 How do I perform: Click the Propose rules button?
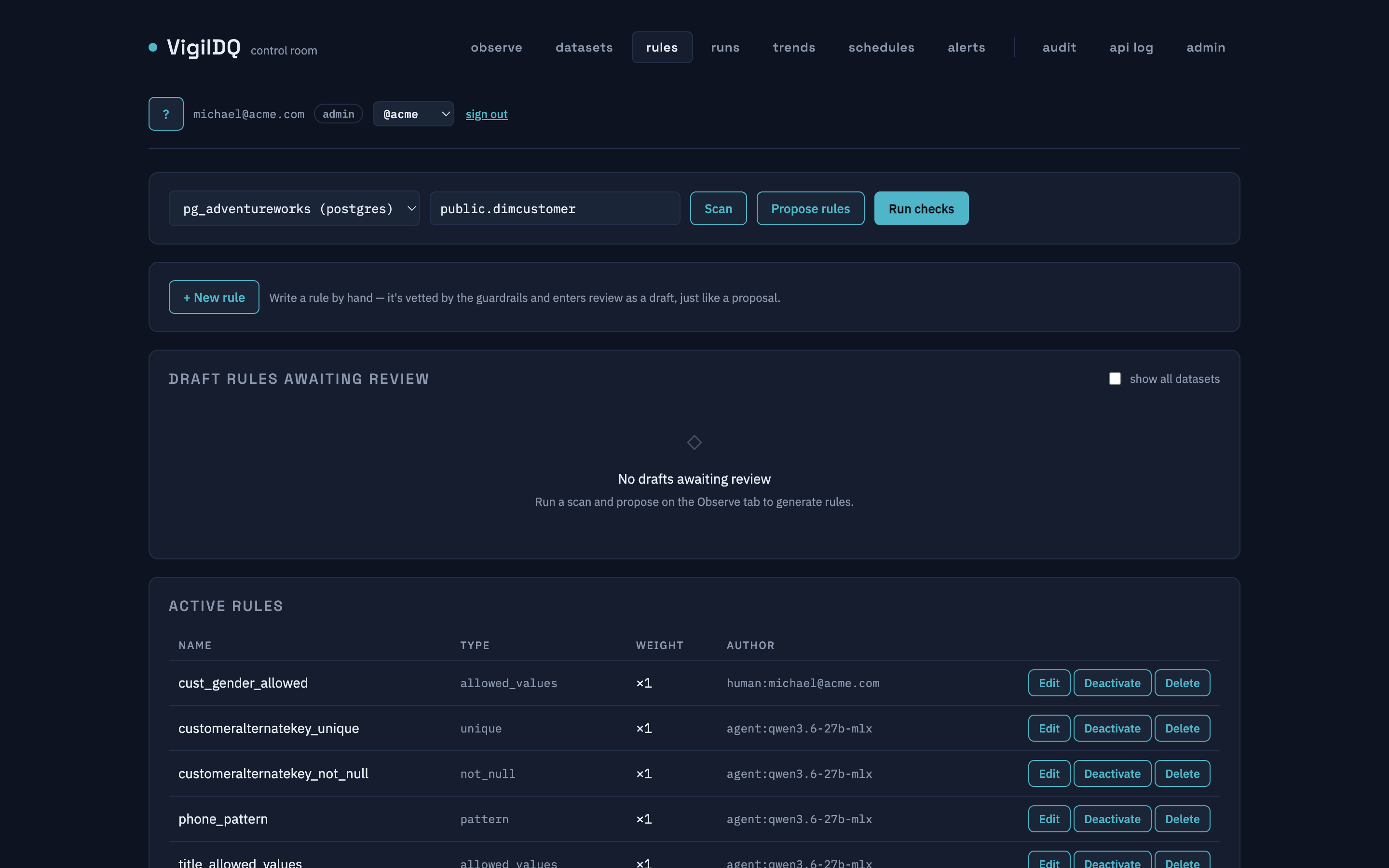(x=810, y=208)
